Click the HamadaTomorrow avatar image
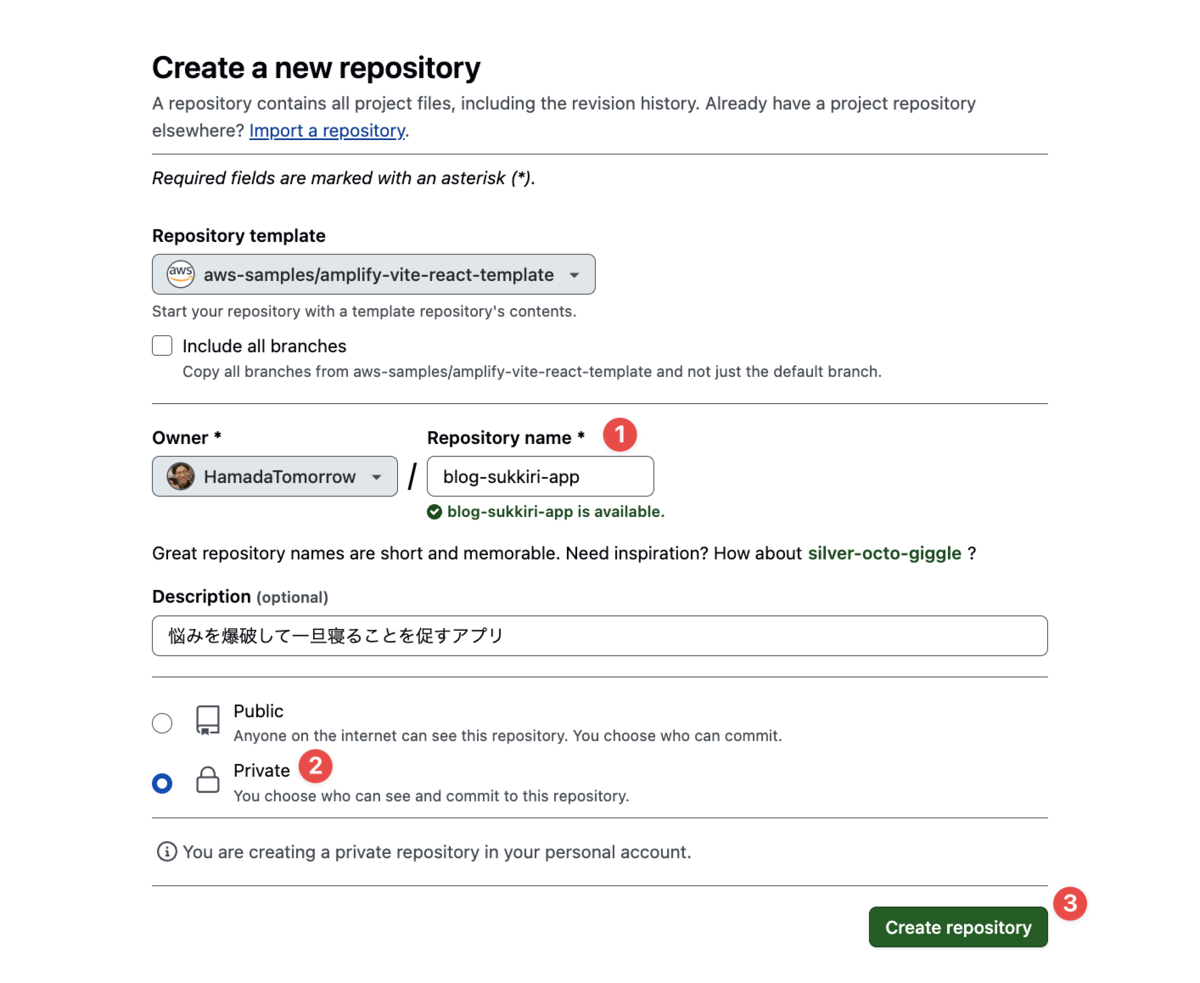1200x983 pixels. tap(180, 477)
